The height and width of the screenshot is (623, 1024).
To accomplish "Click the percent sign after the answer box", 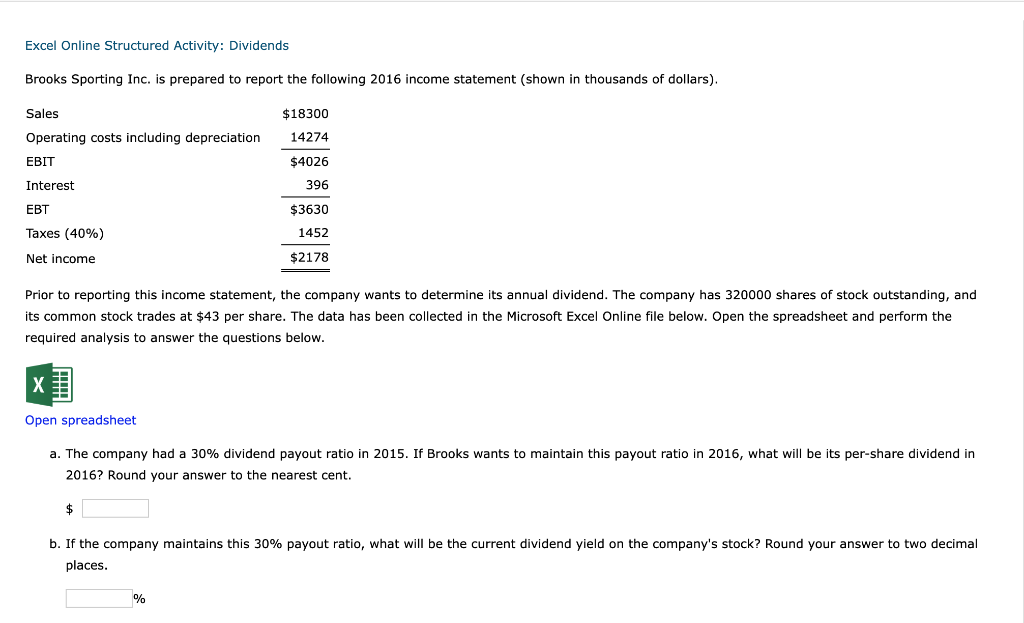I will coord(140,597).
